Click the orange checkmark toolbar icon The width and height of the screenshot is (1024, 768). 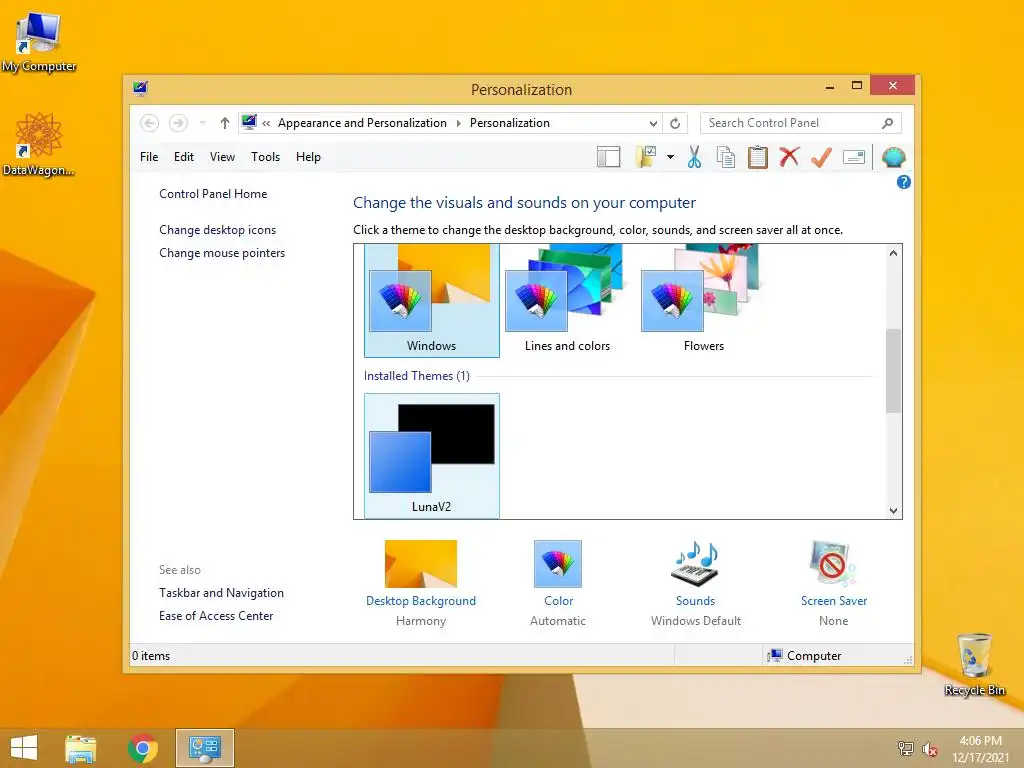pyautogui.click(x=822, y=157)
